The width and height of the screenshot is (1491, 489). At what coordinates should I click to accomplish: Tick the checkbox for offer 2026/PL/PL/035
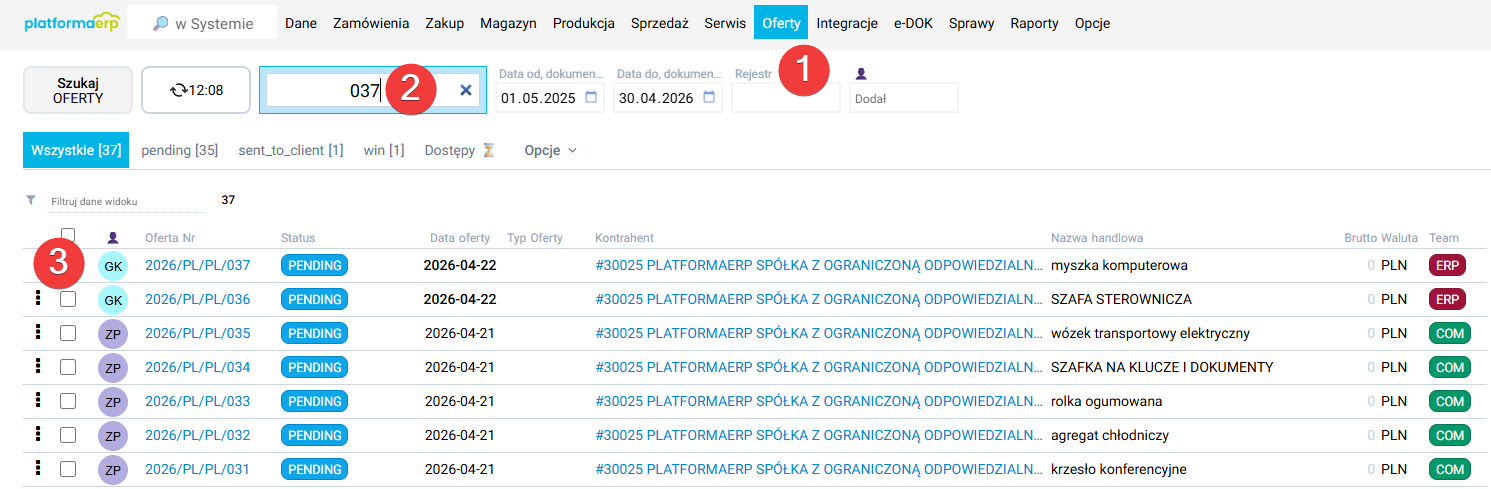(68, 333)
